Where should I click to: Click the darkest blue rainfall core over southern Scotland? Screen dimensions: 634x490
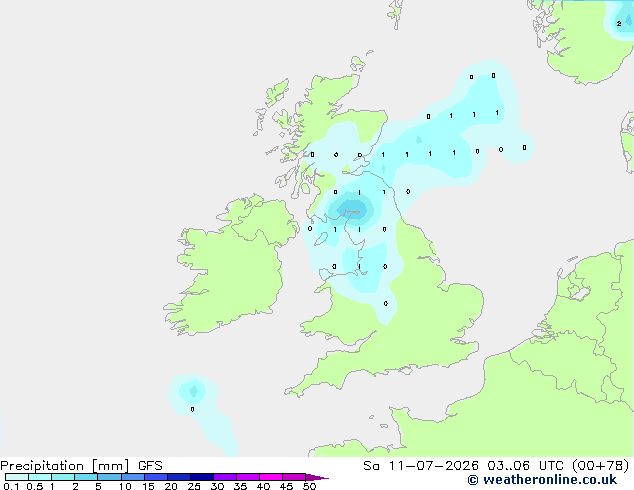click(351, 209)
